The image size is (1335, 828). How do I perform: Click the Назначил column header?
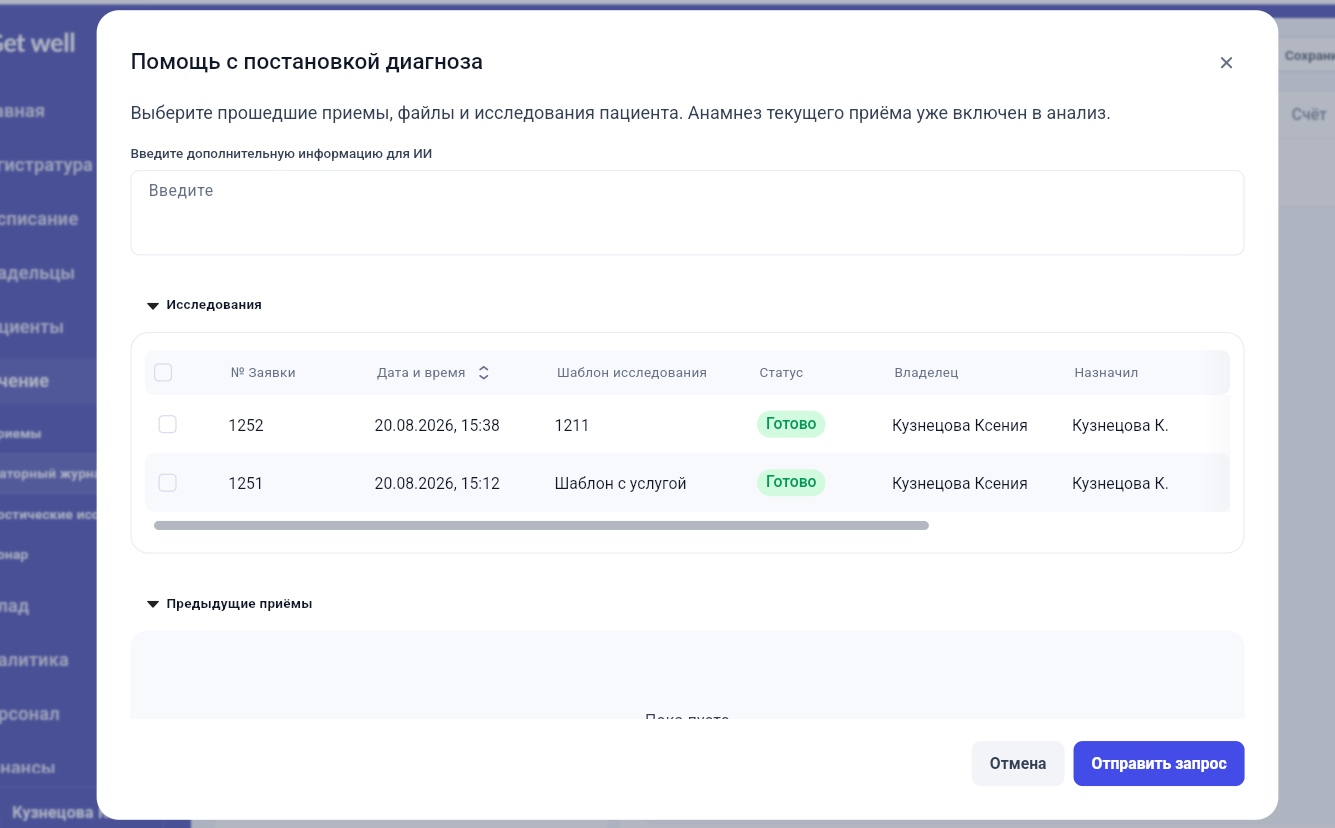click(1106, 373)
